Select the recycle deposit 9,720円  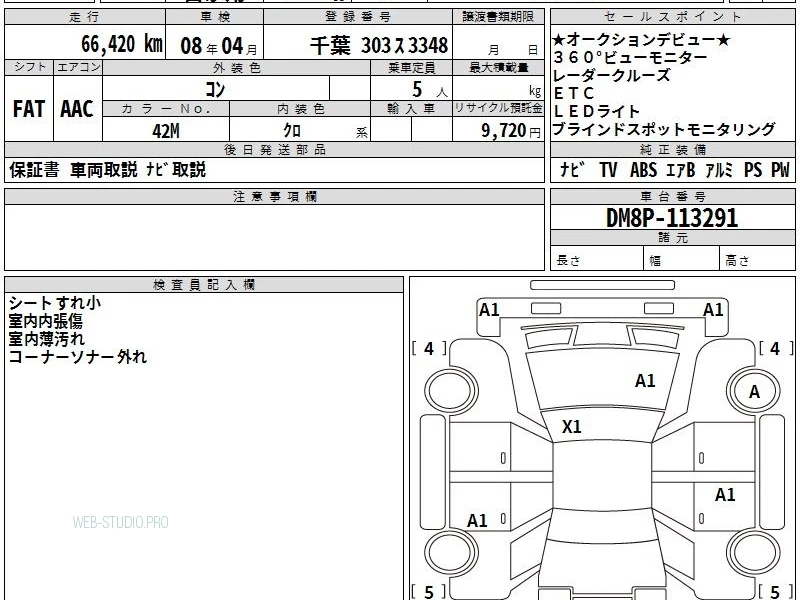(511, 131)
